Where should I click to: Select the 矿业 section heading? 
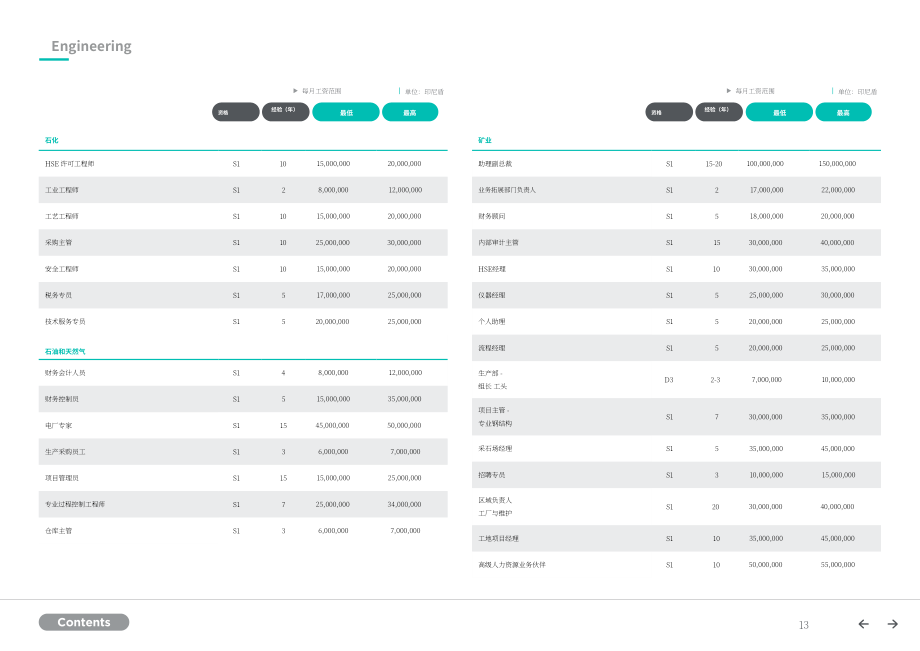tap(485, 140)
